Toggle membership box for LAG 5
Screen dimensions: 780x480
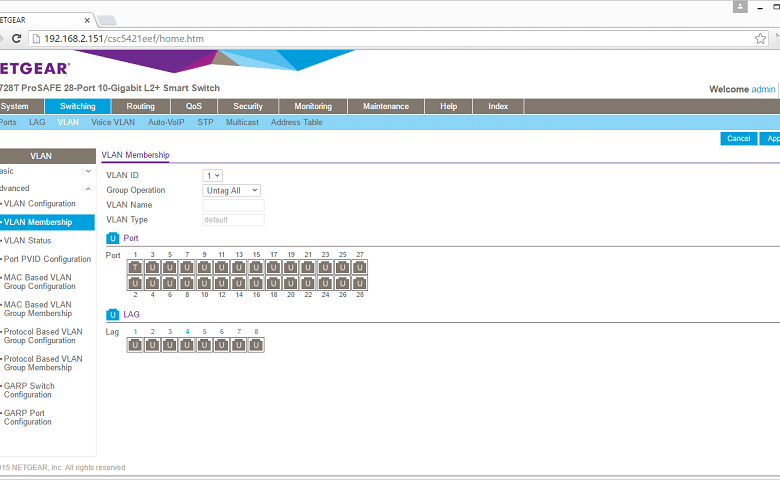pyautogui.click(x=204, y=345)
